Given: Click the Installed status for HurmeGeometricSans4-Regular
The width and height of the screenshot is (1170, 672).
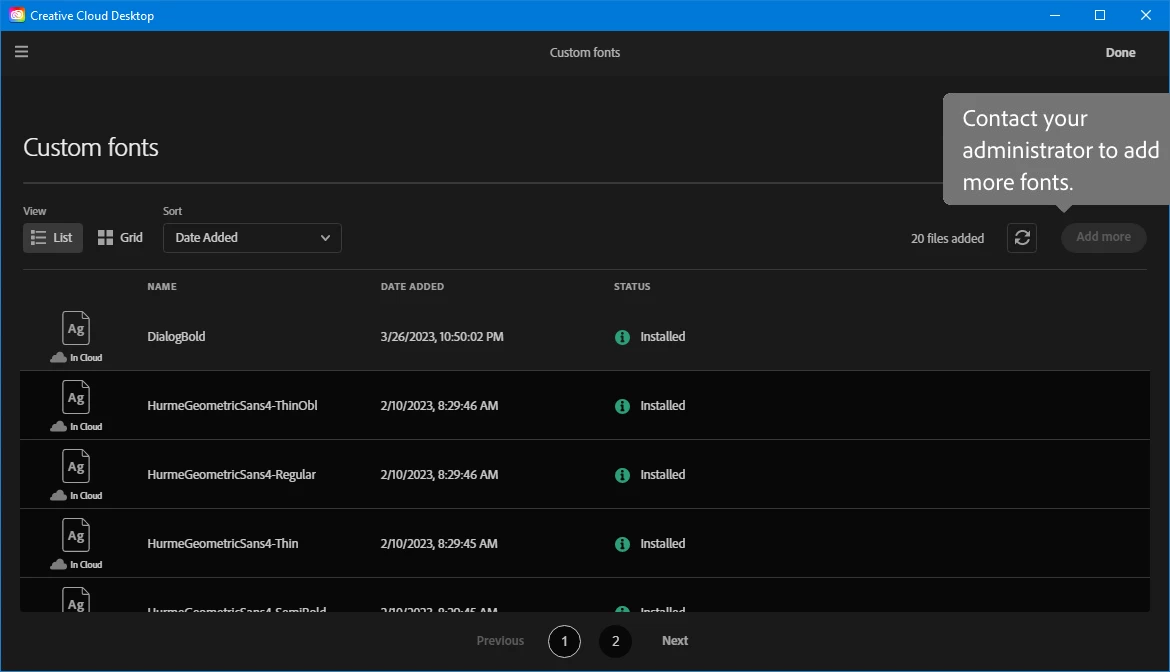Looking at the screenshot, I should pyautogui.click(x=663, y=474).
